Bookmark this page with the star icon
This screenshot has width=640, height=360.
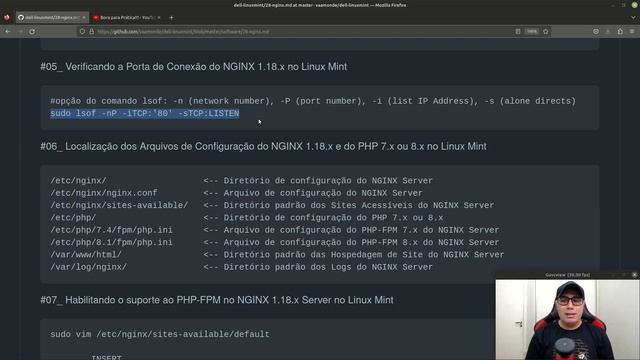coord(546,31)
